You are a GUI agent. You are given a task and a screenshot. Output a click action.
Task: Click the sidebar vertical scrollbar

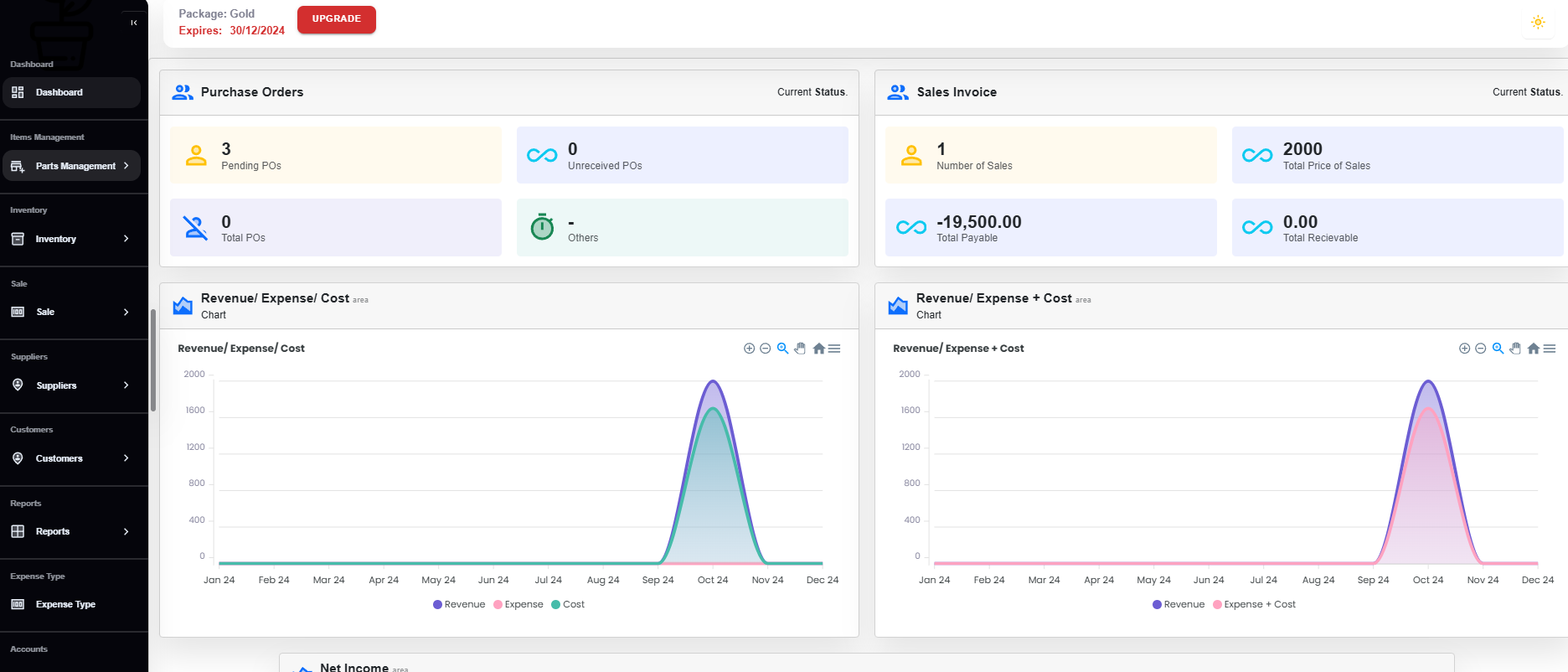152,360
